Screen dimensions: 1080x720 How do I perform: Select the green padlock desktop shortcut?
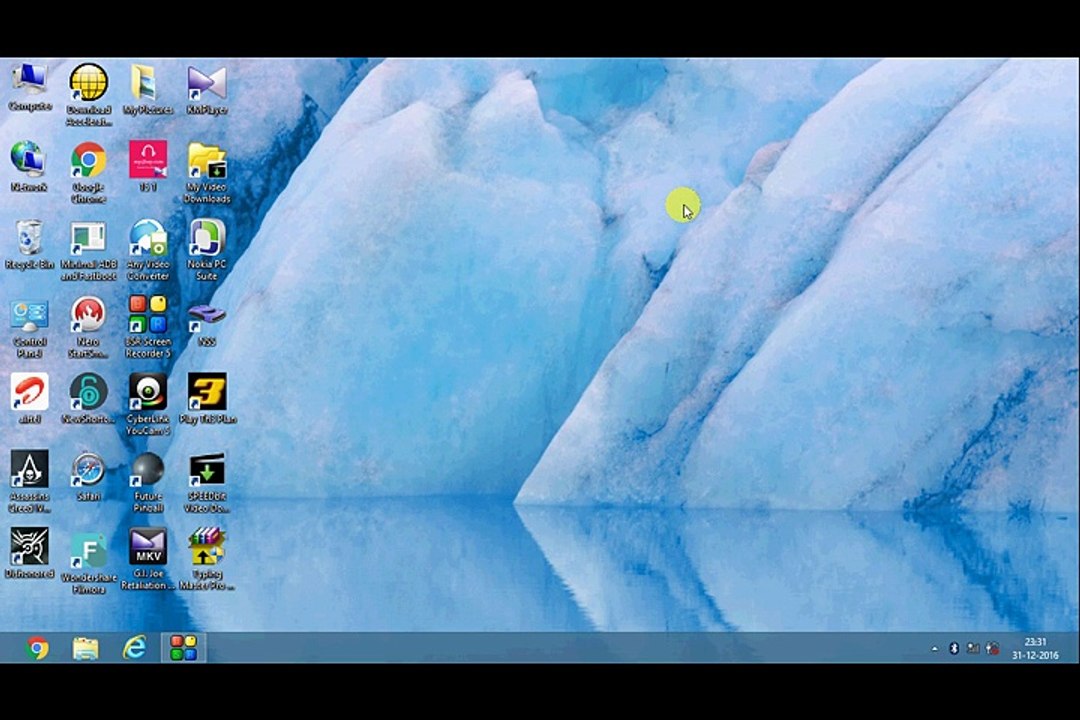(88, 398)
